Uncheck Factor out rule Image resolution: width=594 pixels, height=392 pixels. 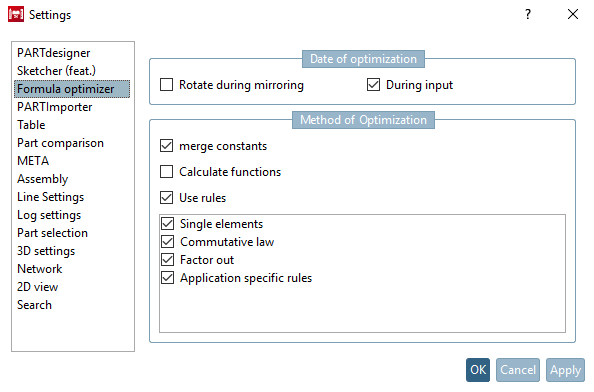pos(167,259)
